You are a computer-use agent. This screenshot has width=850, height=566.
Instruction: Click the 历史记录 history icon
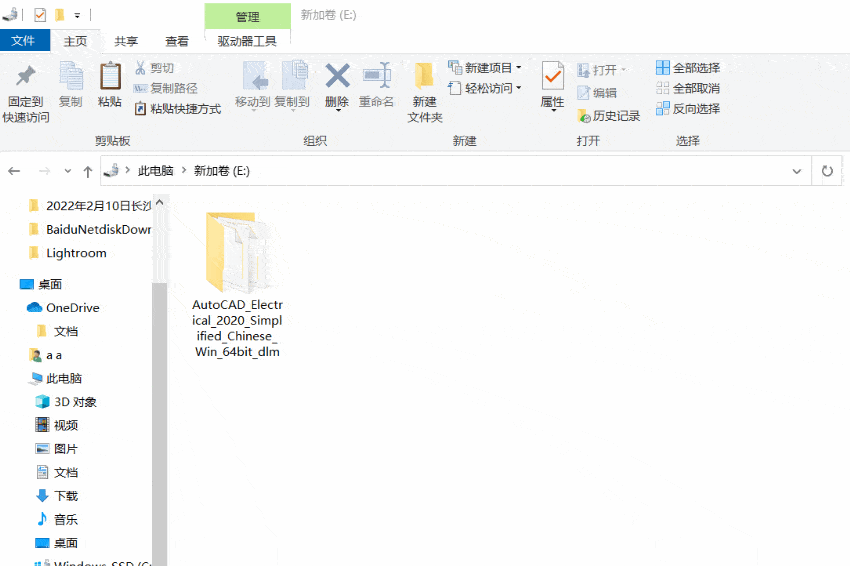(609, 116)
